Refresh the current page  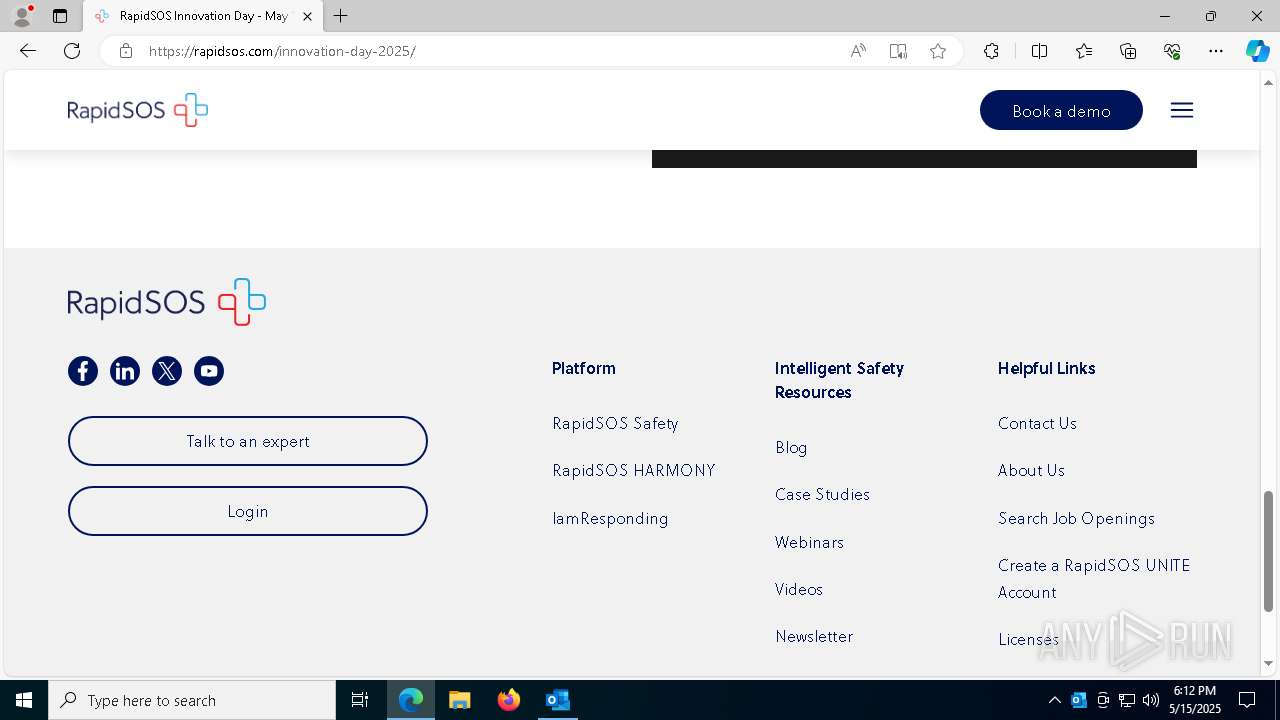click(x=72, y=51)
